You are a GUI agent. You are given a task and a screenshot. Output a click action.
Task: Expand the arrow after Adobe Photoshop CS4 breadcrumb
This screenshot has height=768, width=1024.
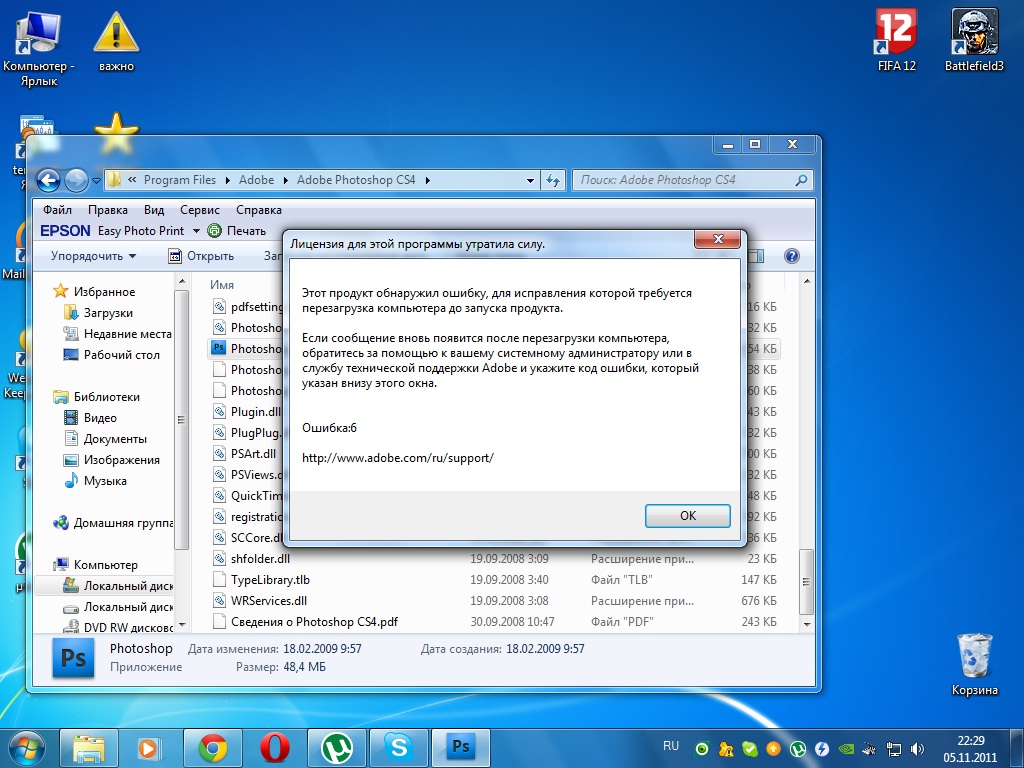click(428, 180)
